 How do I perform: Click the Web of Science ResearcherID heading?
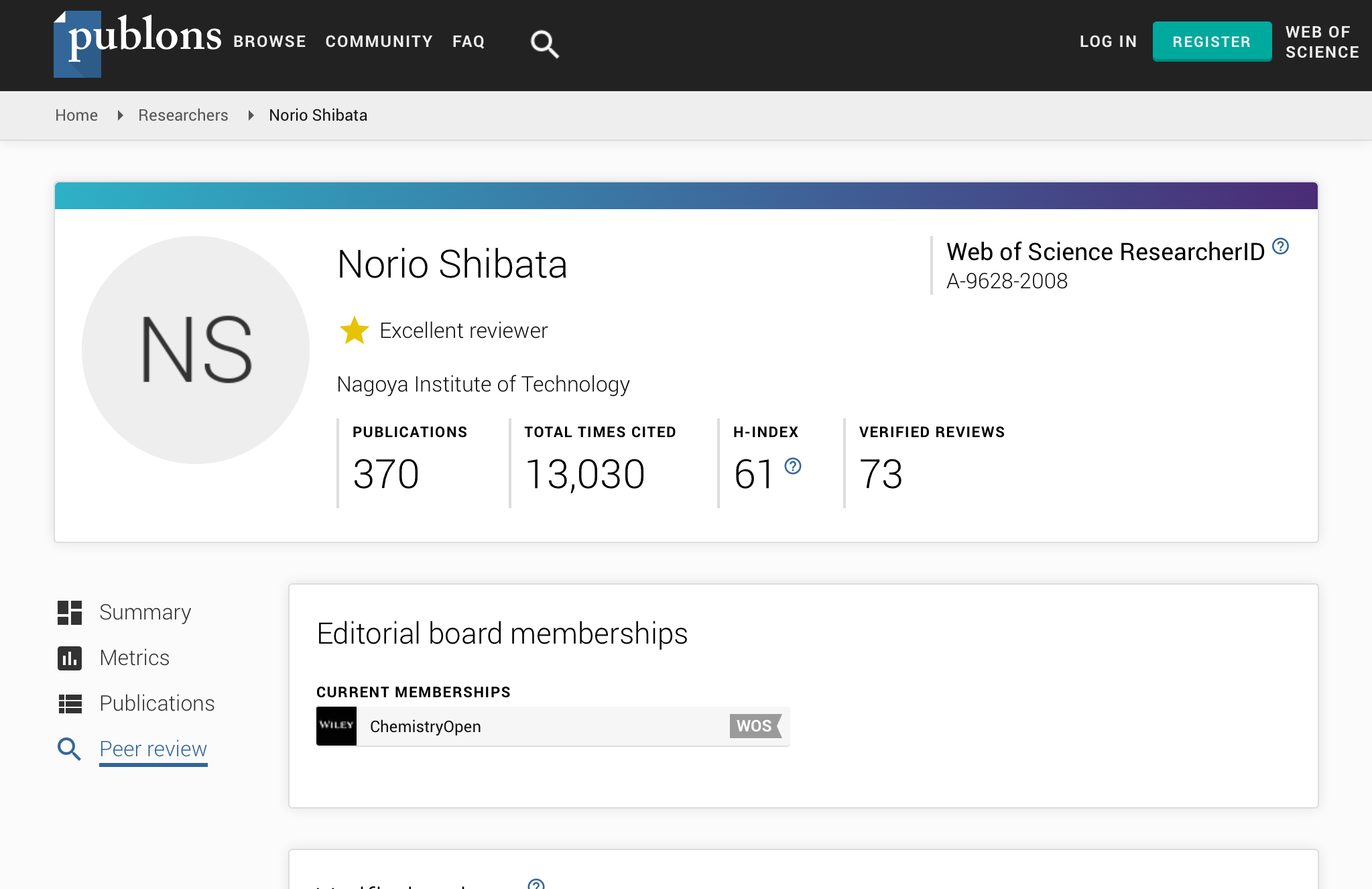(x=1105, y=251)
